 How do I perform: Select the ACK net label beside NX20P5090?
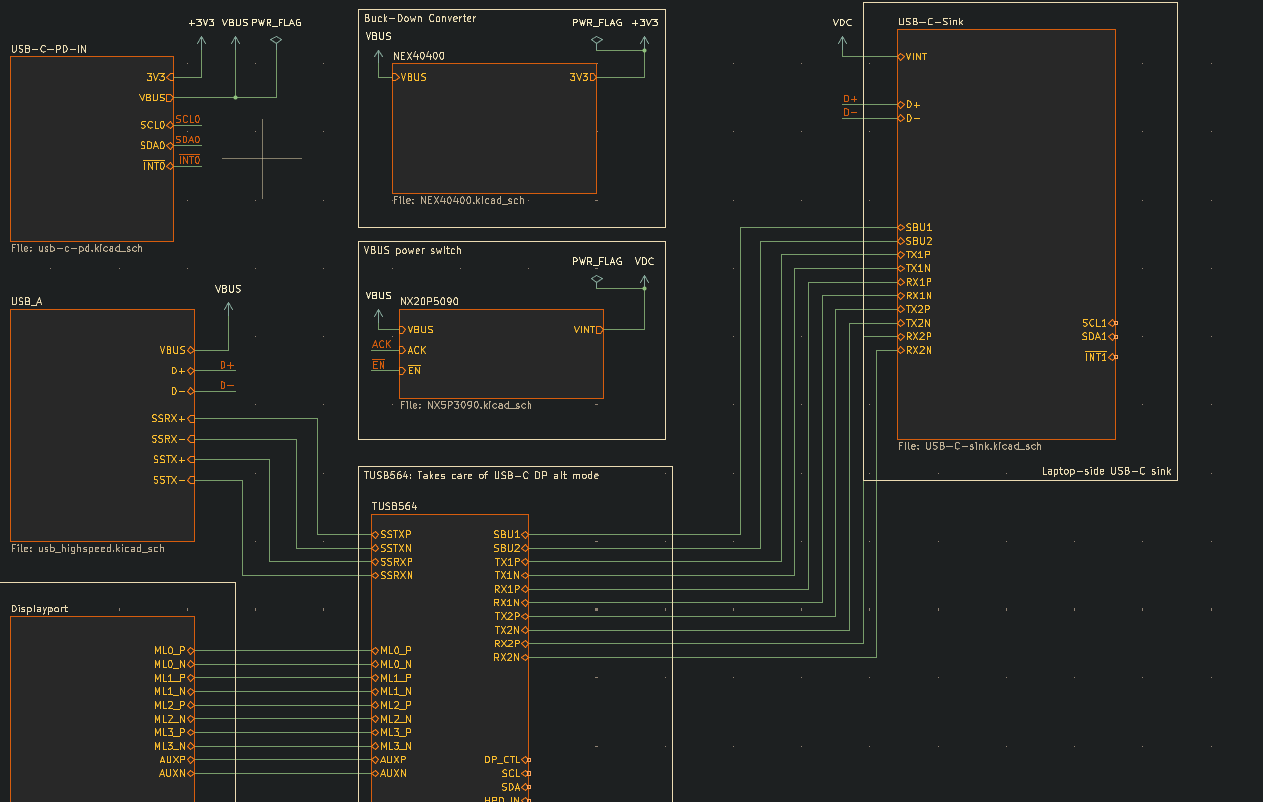(382, 344)
